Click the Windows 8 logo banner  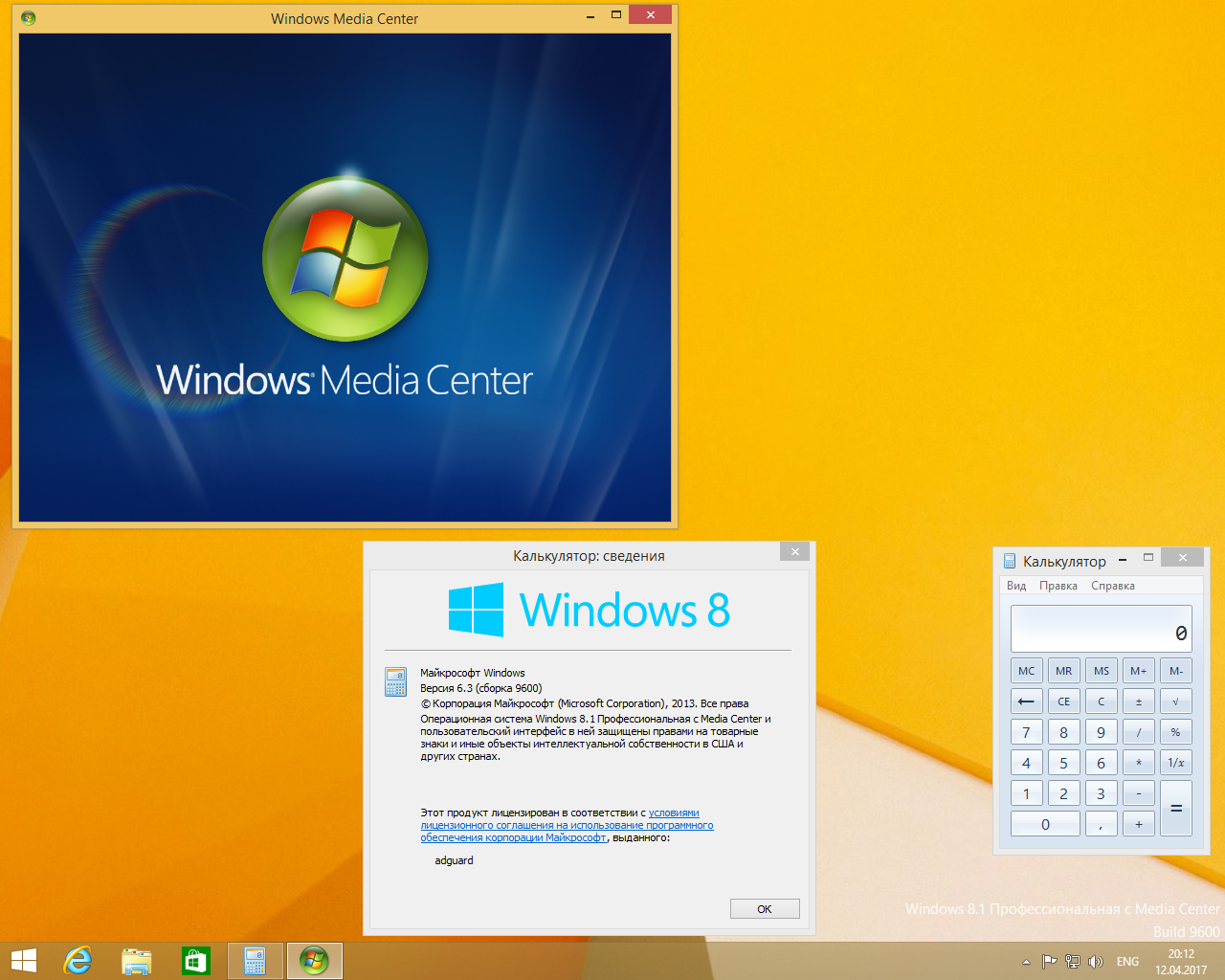pyautogui.click(x=590, y=610)
